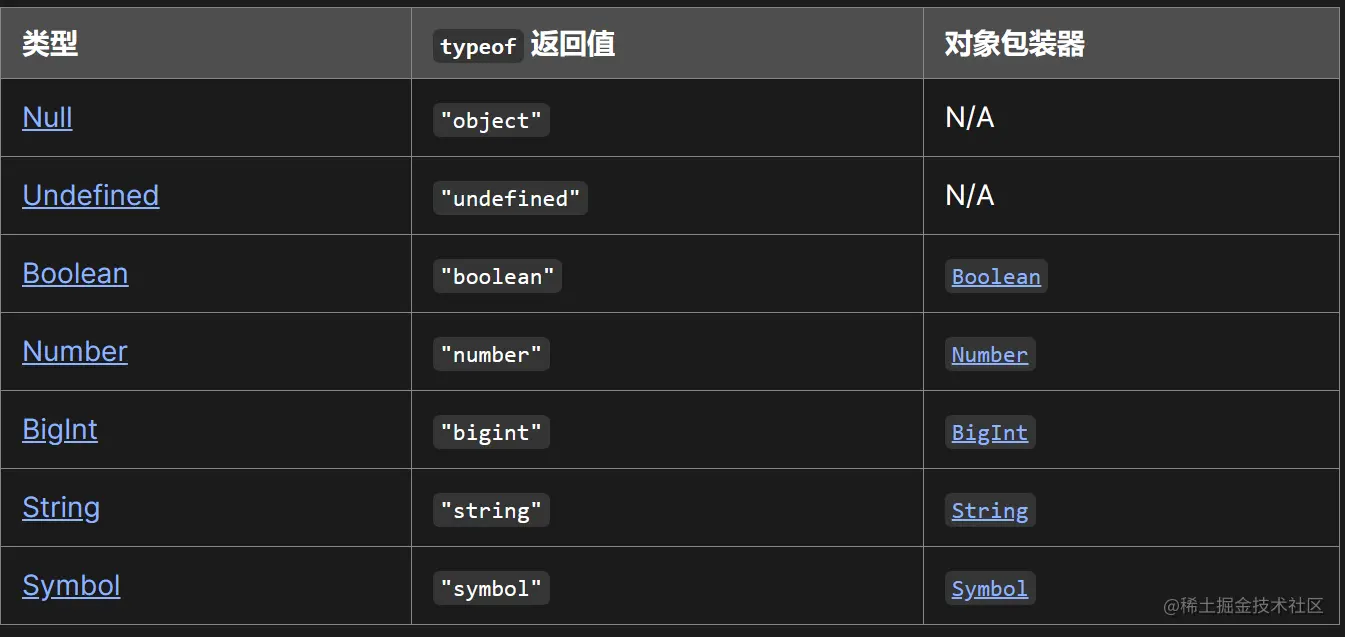Click the typeof 返回值 column header
The height and width of the screenshot is (637, 1345).
pos(524,44)
